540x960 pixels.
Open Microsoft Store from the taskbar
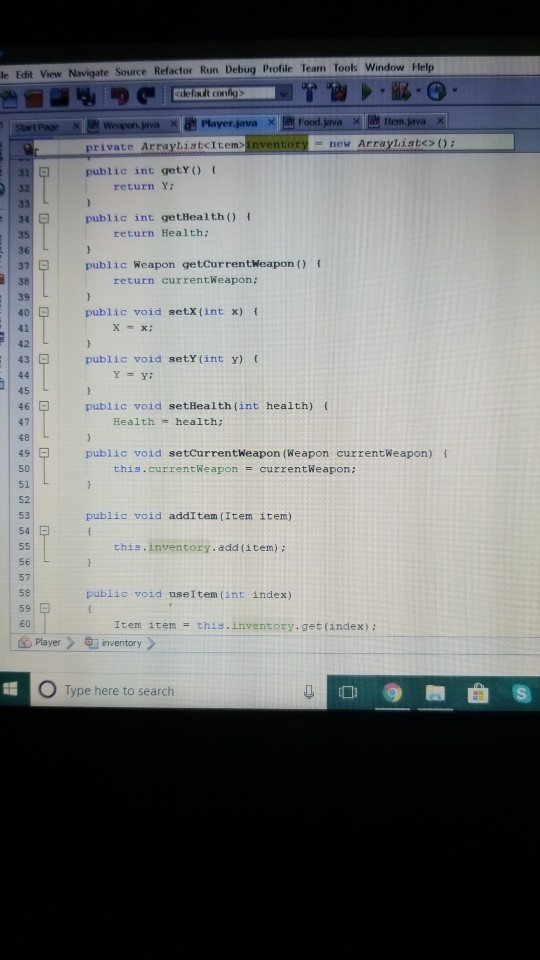click(x=478, y=692)
